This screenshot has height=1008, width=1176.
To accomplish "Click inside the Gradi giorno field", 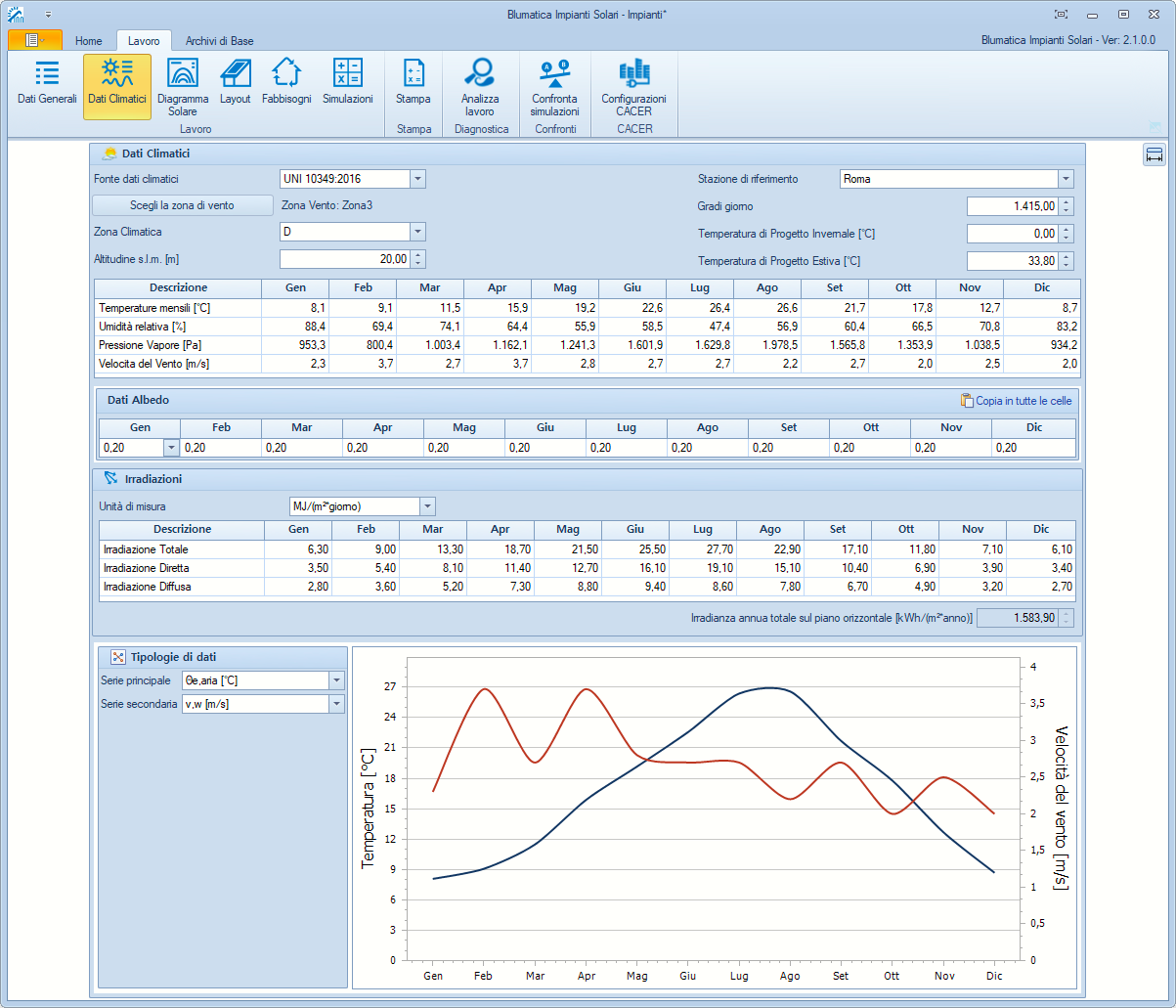I will [x=1012, y=206].
